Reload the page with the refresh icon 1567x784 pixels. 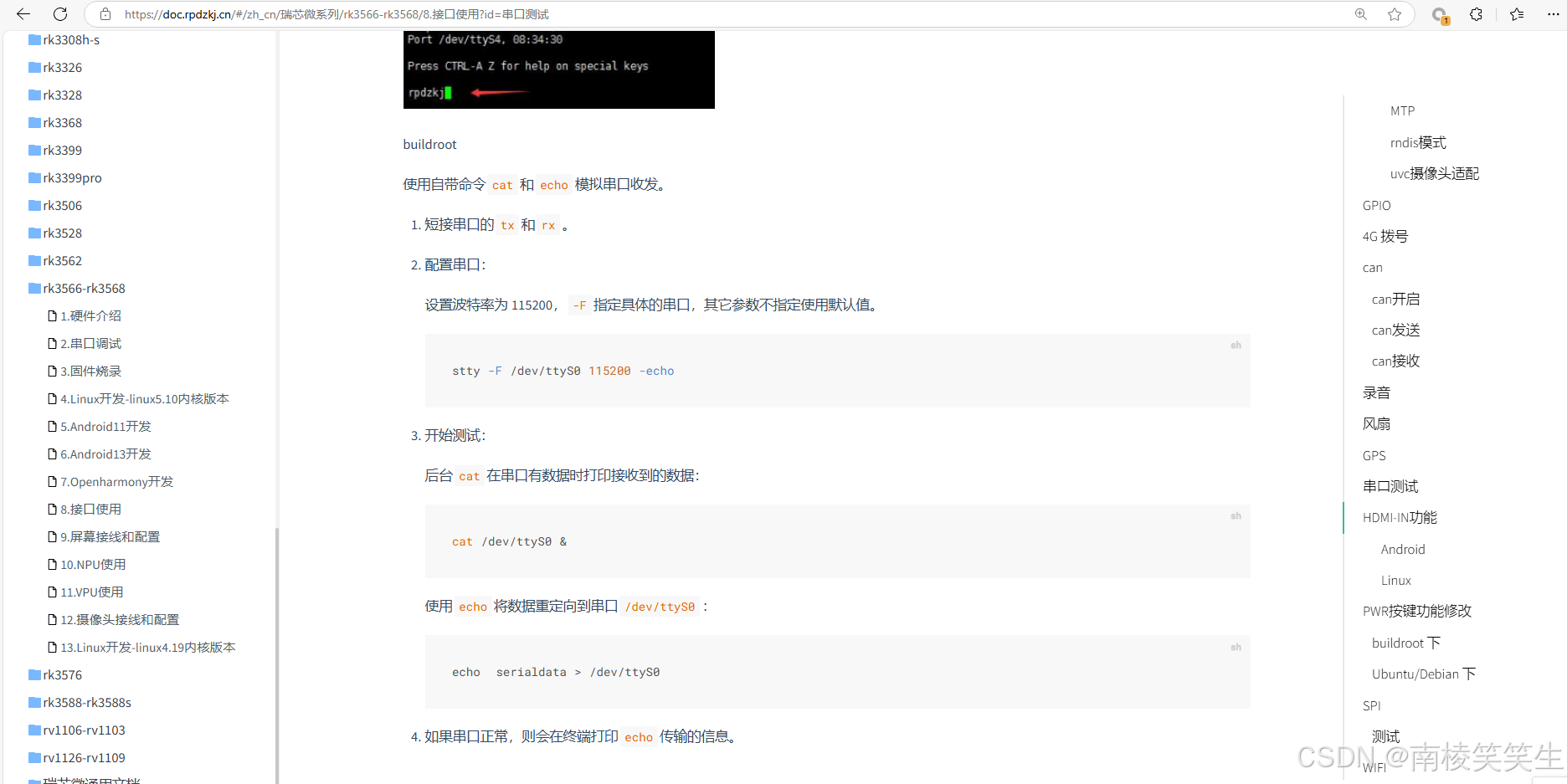[60, 14]
